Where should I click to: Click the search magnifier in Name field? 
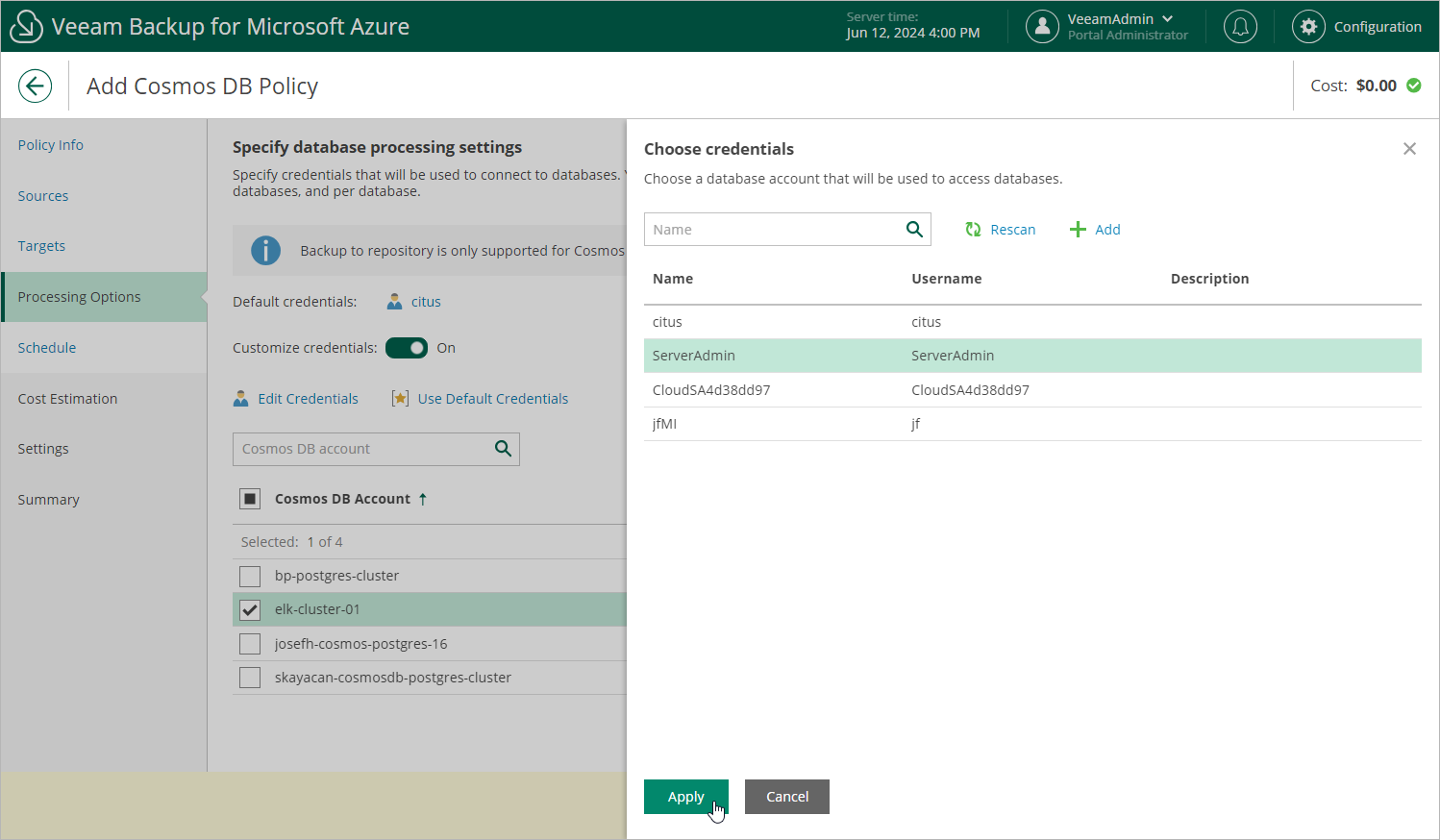point(914,229)
